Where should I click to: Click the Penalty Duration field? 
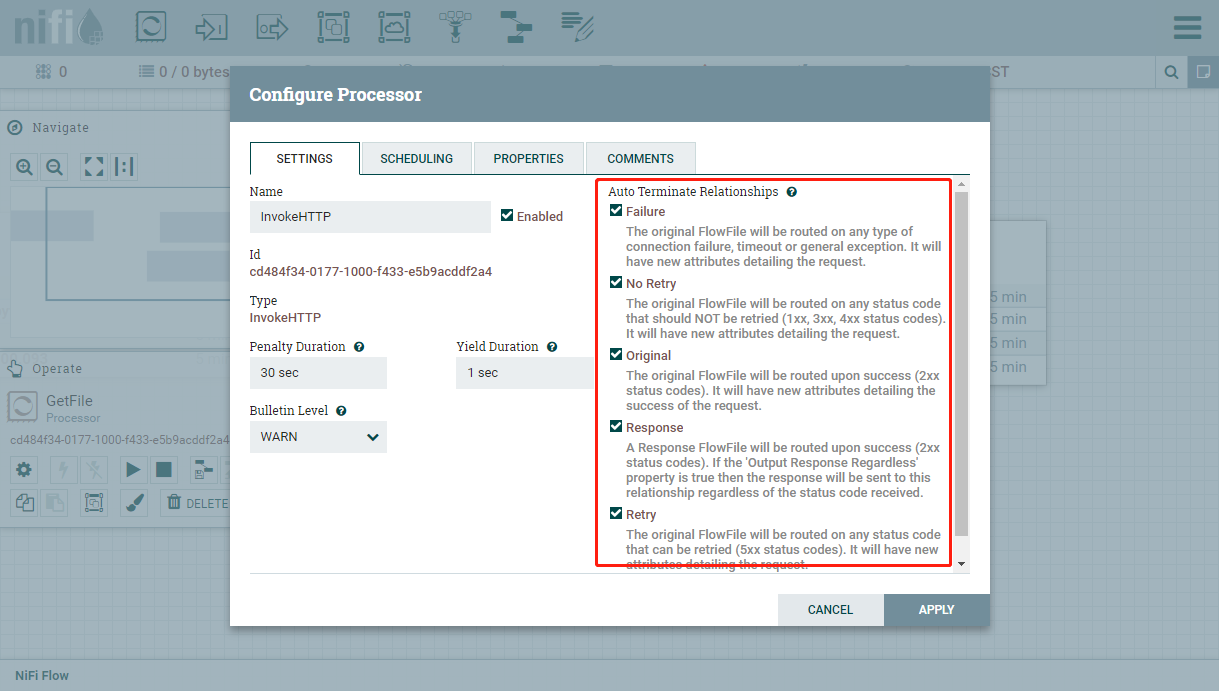tap(318, 373)
